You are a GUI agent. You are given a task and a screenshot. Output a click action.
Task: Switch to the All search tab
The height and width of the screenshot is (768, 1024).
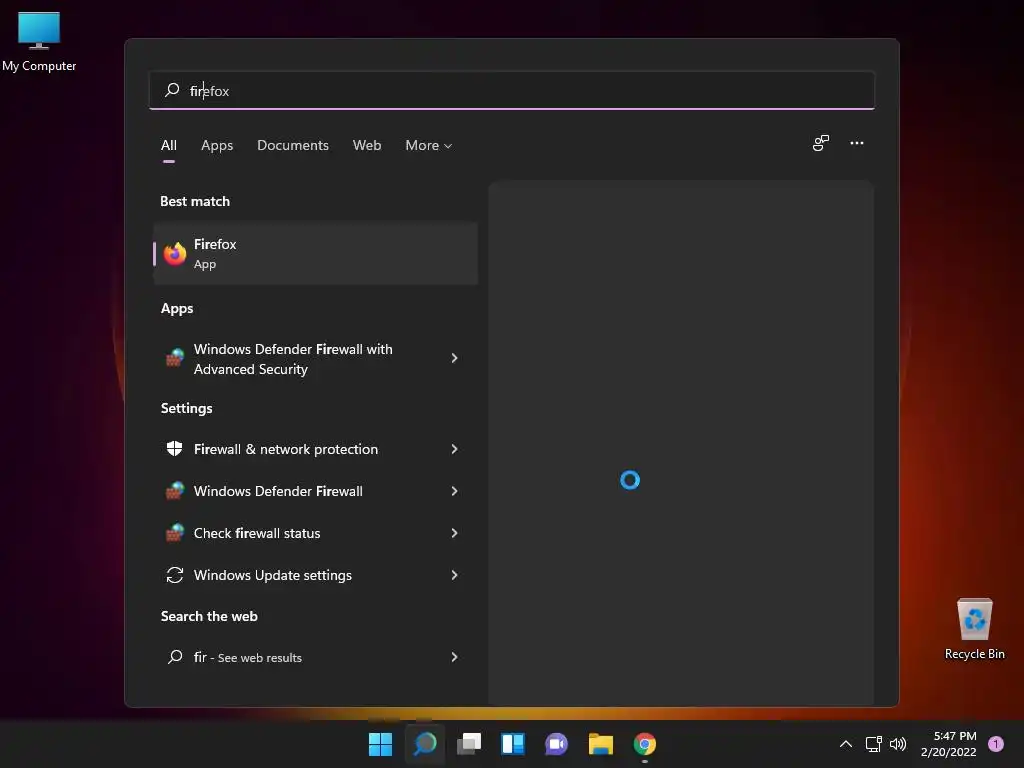coord(168,146)
